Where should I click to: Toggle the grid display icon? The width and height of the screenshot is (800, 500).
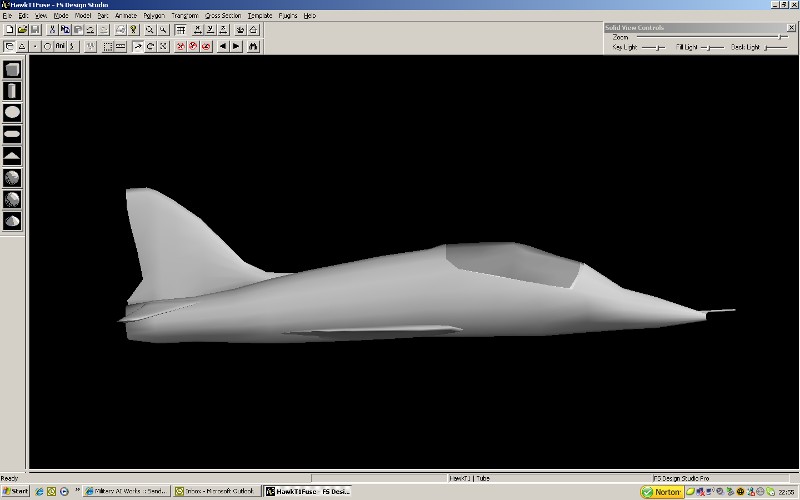(x=180, y=30)
